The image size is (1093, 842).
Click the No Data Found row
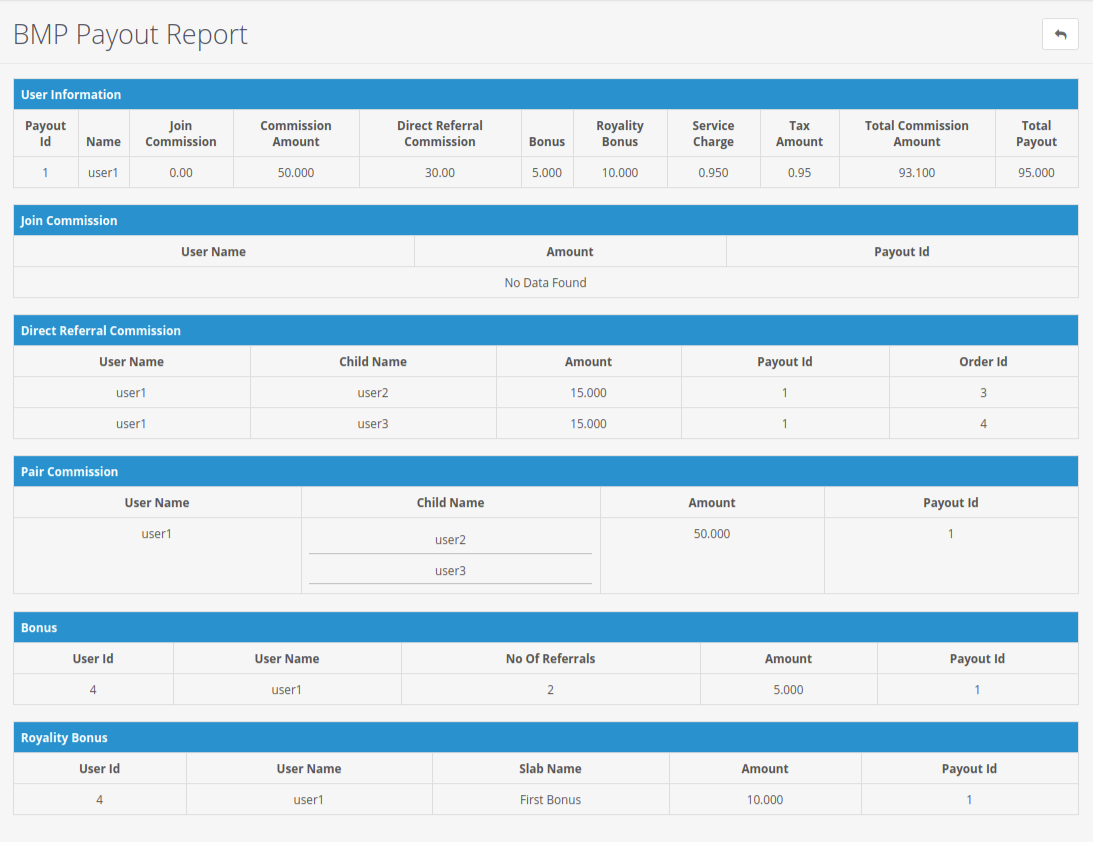pos(545,283)
